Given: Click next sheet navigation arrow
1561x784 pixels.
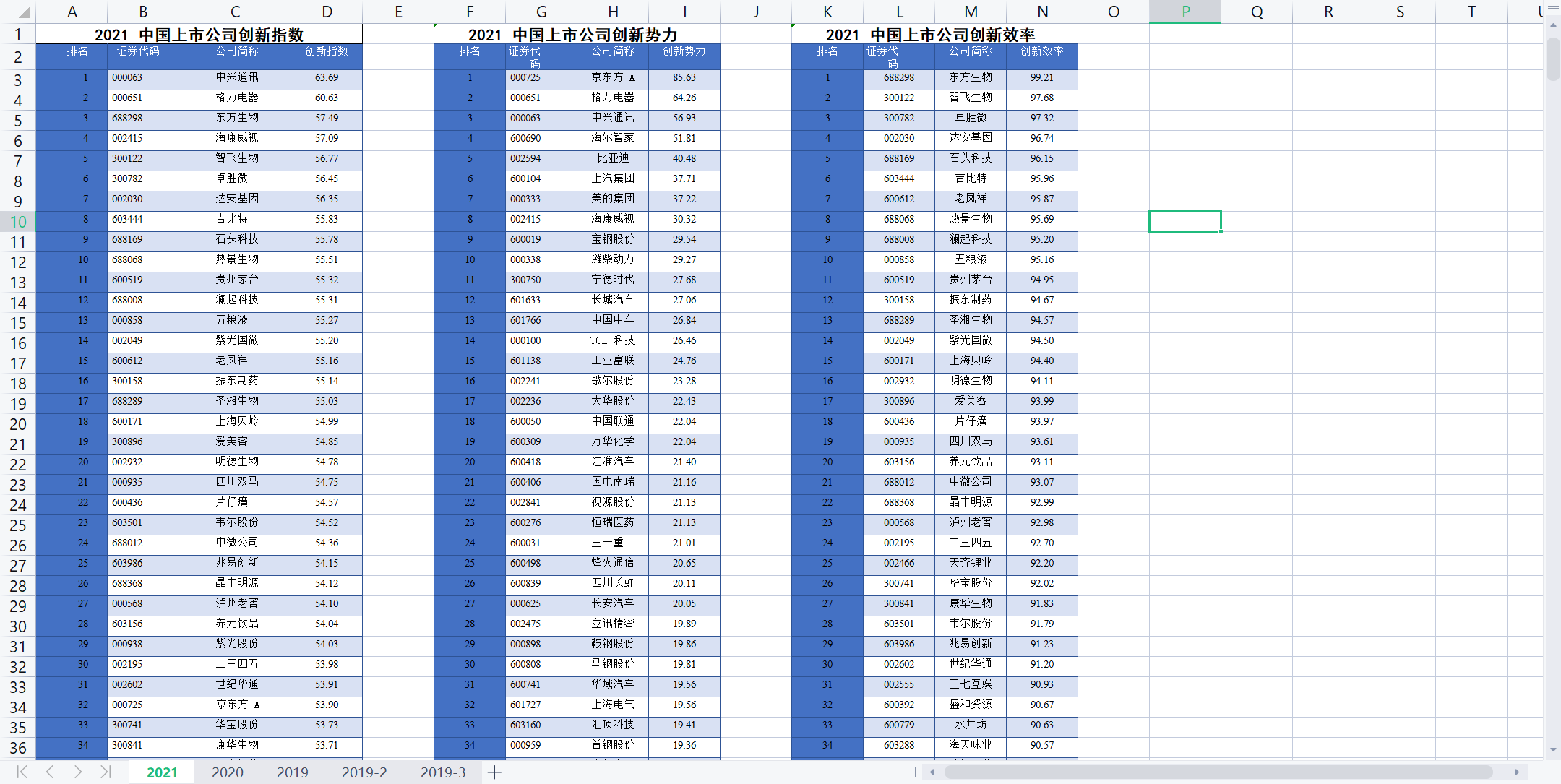Looking at the screenshot, I should [77, 772].
